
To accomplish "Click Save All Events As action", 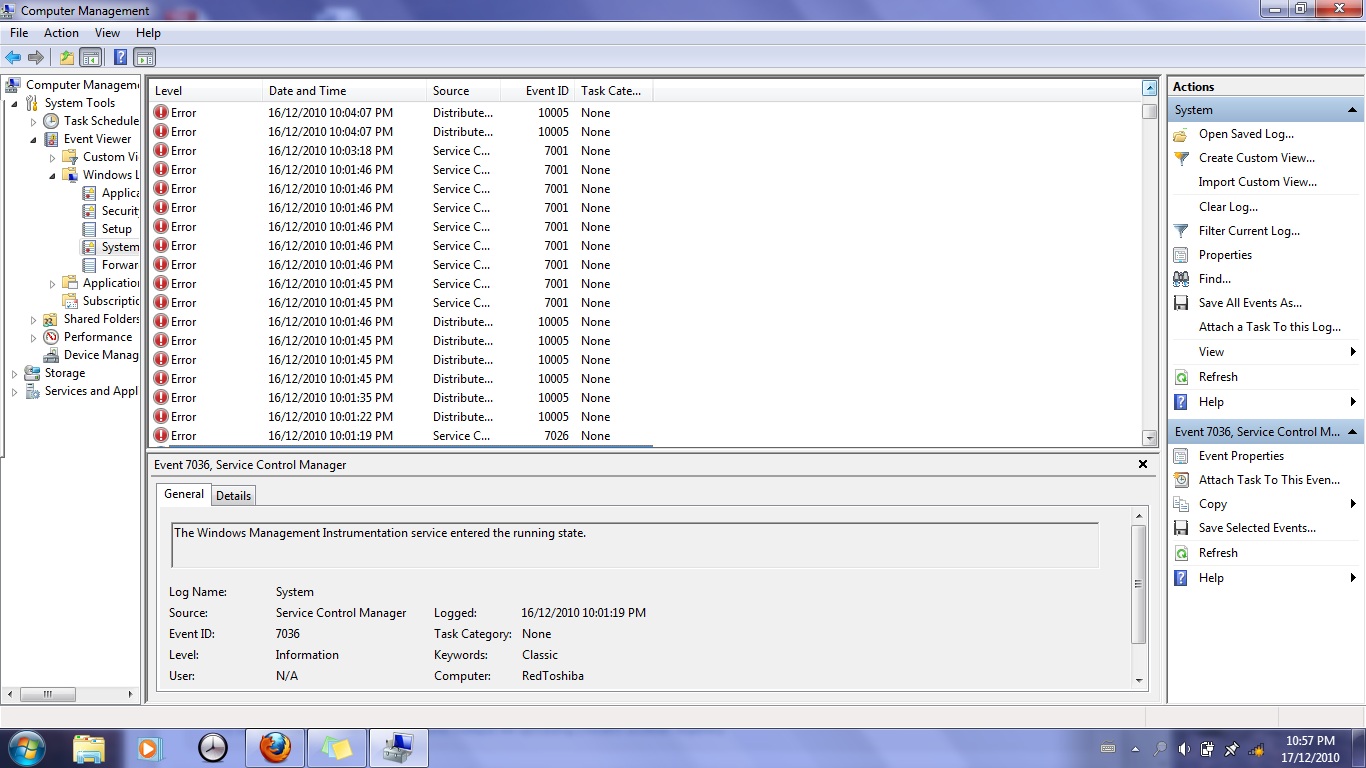I will [x=1250, y=303].
